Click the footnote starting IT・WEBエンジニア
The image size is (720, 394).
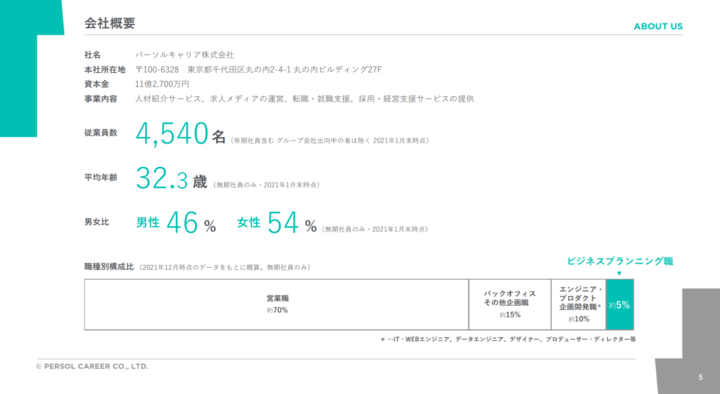(x=508, y=339)
